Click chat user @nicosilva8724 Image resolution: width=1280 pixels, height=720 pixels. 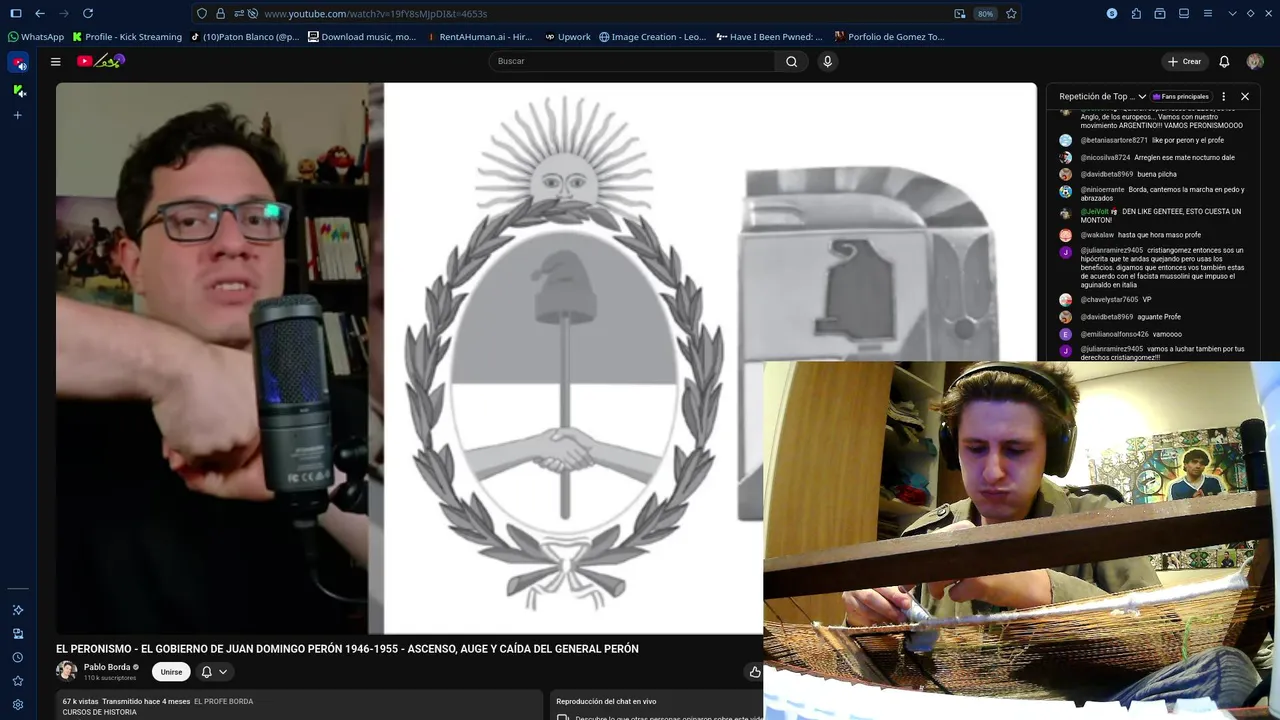point(1105,157)
